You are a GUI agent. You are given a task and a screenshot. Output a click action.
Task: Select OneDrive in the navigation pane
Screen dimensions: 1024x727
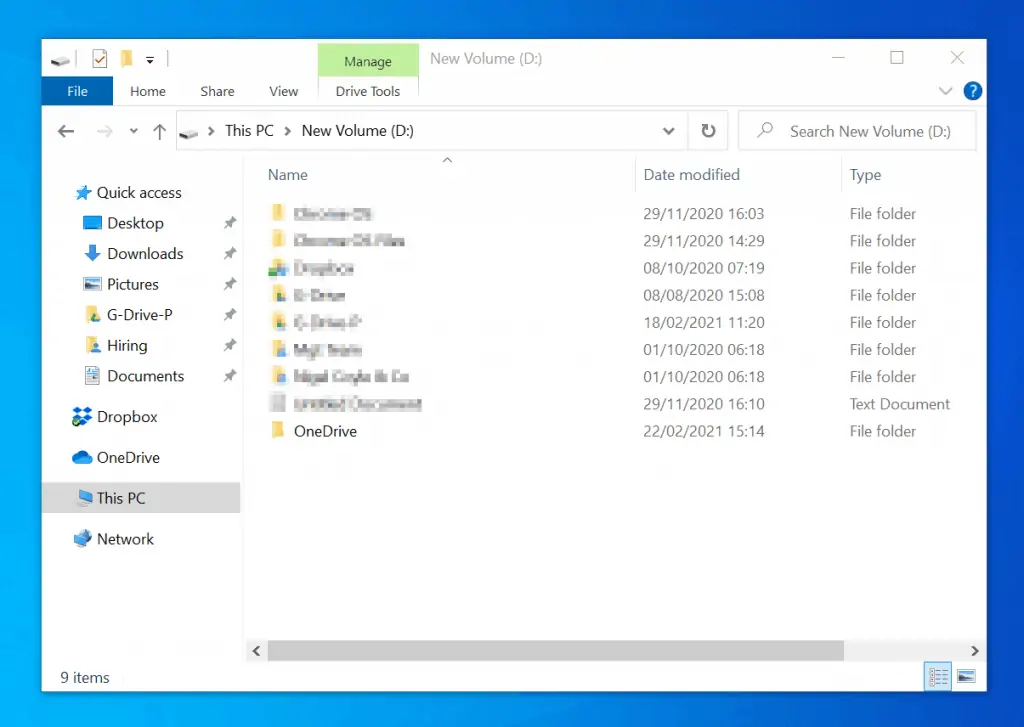click(x=128, y=458)
